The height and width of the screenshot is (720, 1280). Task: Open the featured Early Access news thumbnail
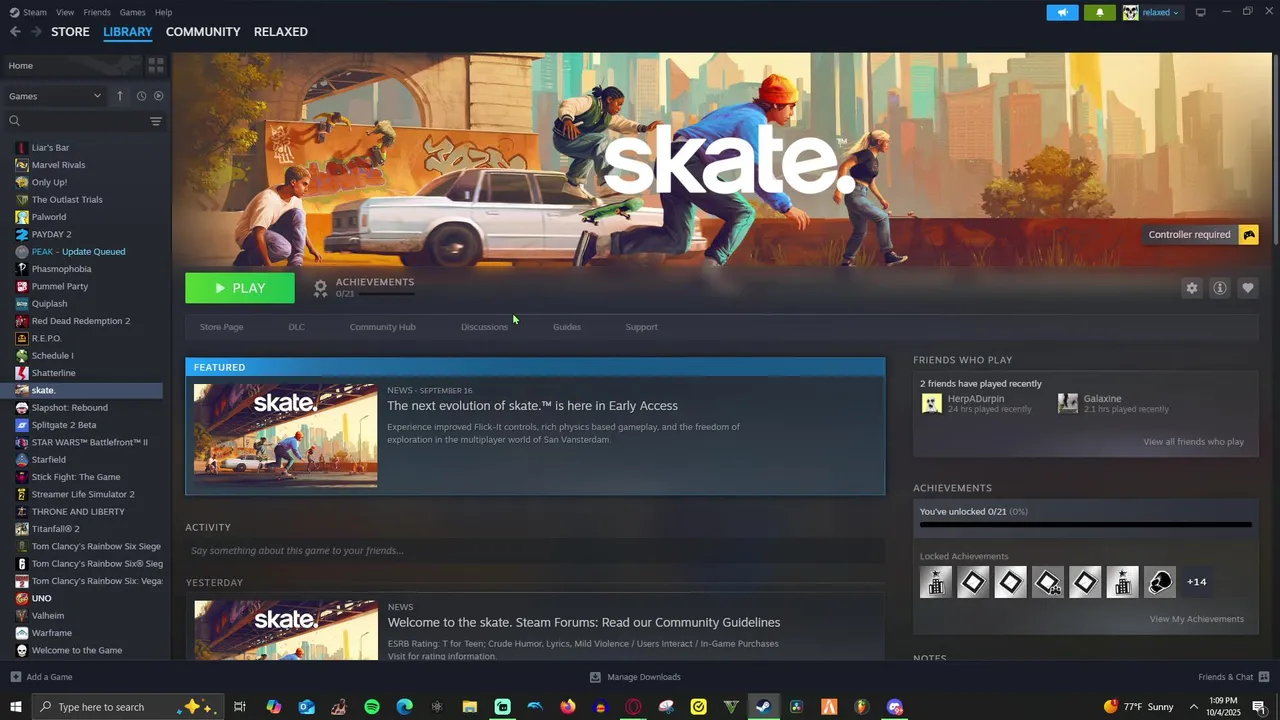(285, 435)
